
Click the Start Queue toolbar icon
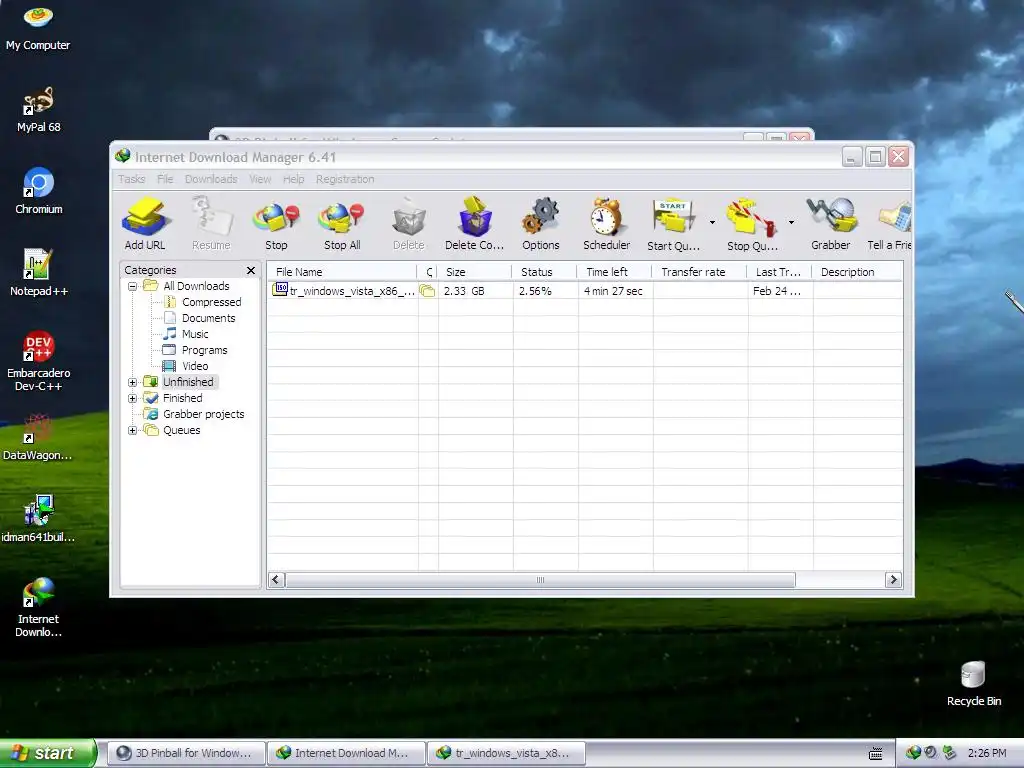point(673,224)
